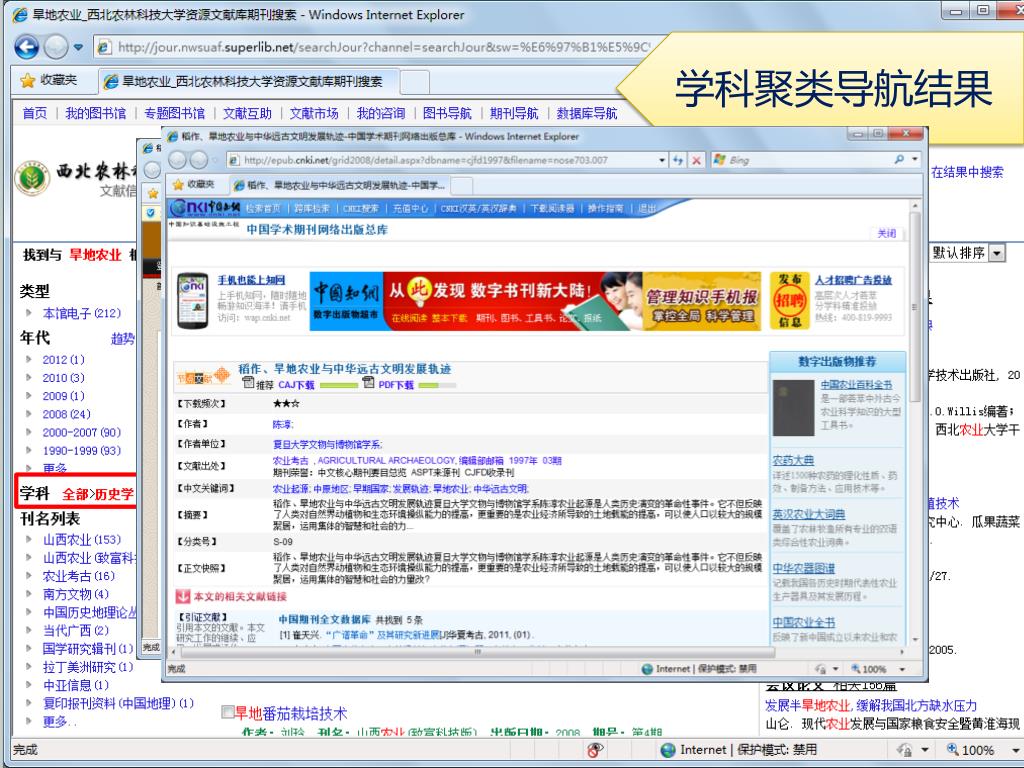Screen dimensions: 1024x768
Task: Expand the 山西农业 (153) journal arrow
Action: (29, 539)
